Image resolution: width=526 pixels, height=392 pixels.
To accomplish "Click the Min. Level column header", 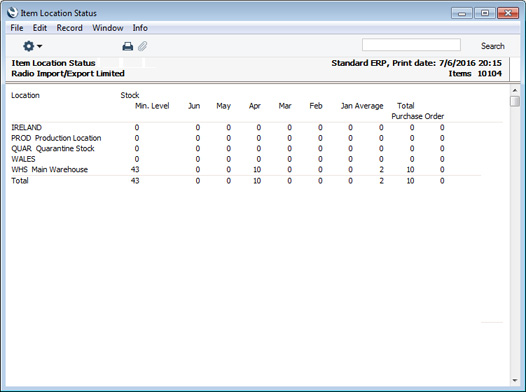I will pos(152,106).
